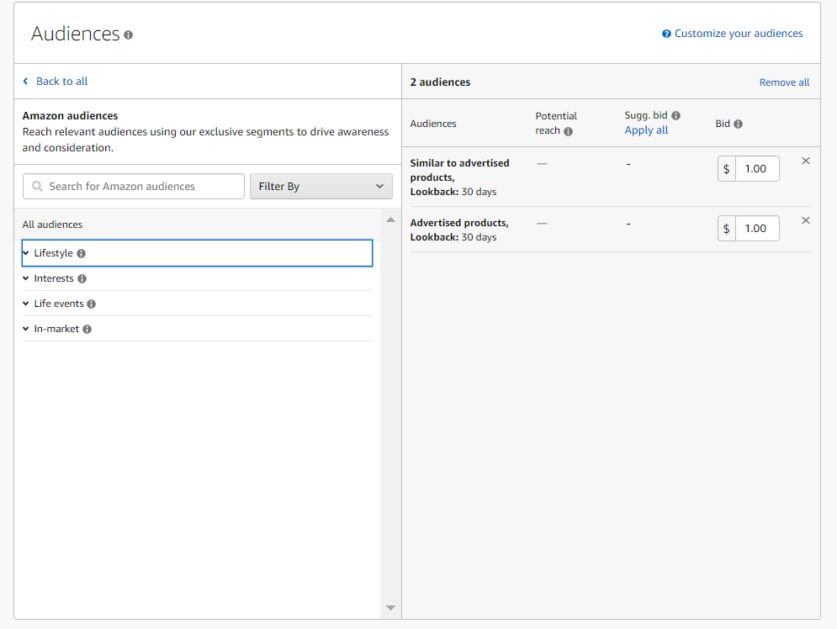Screen dimensions: 837x629
Task: Click Remove all audiences link
Action: (x=784, y=82)
